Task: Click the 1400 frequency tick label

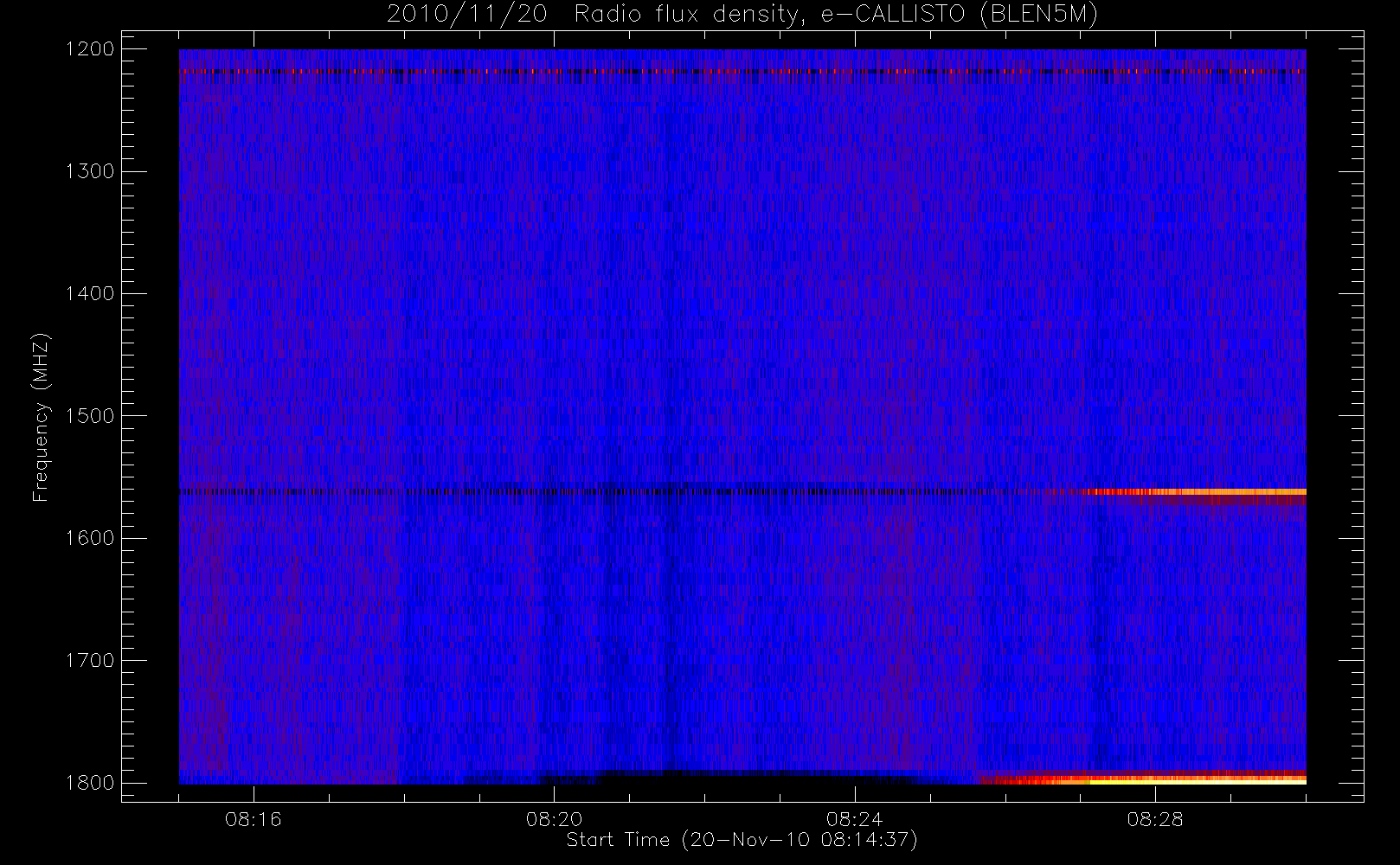Action: [x=90, y=294]
